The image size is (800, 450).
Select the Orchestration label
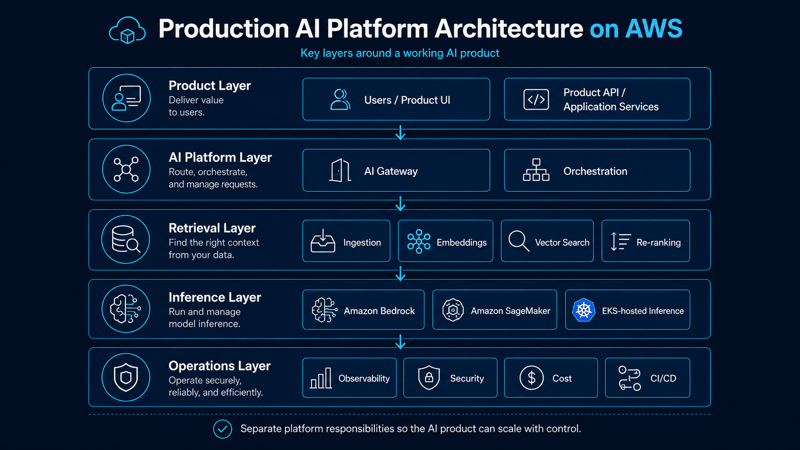click(x=595, y=171)
